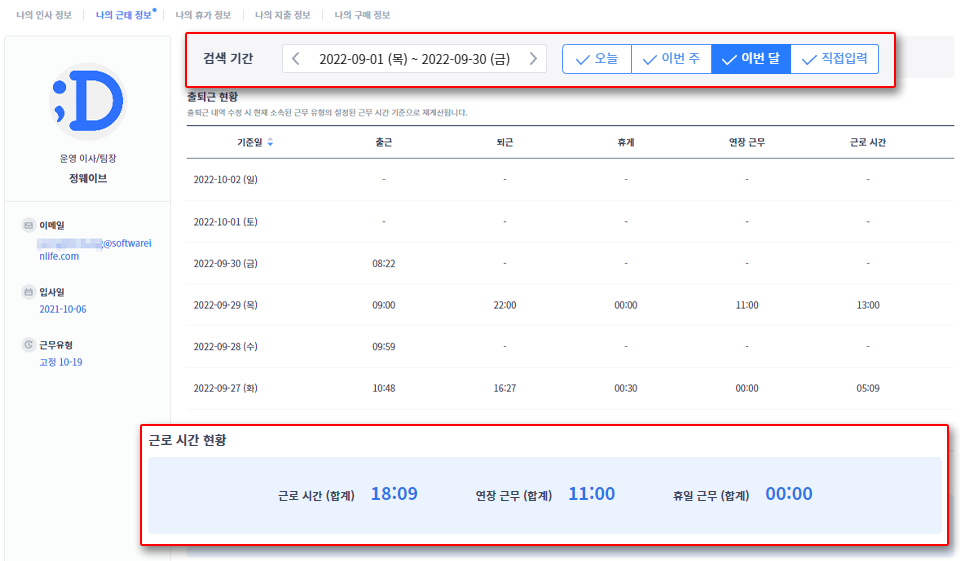Viewport: 960px width, 561px height.
Task: Open the 나의 인사 정보 tab
Action: click(x=44, y=15)
